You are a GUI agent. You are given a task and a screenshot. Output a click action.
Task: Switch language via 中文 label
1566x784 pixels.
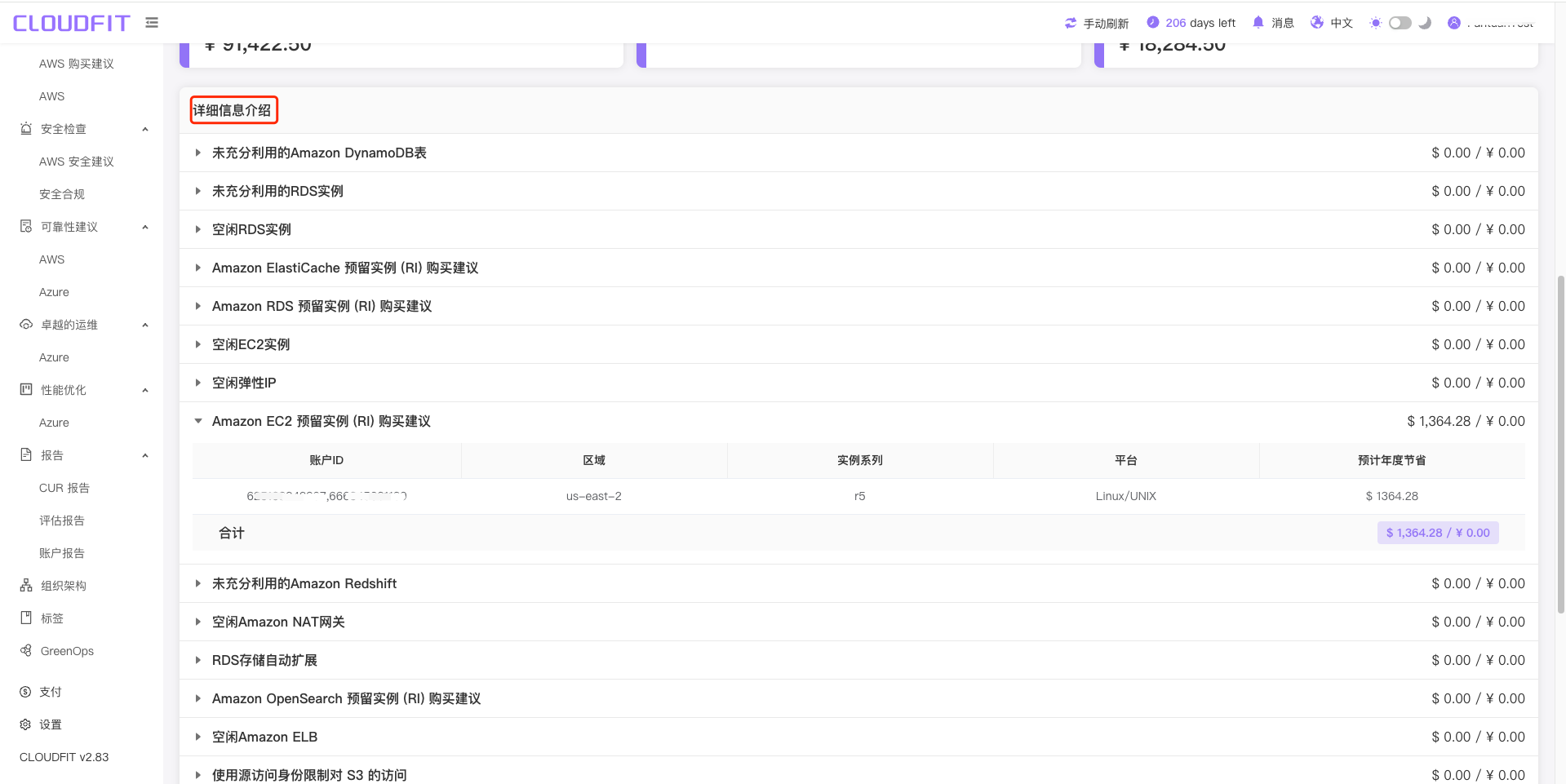(x=1342, y=23)
